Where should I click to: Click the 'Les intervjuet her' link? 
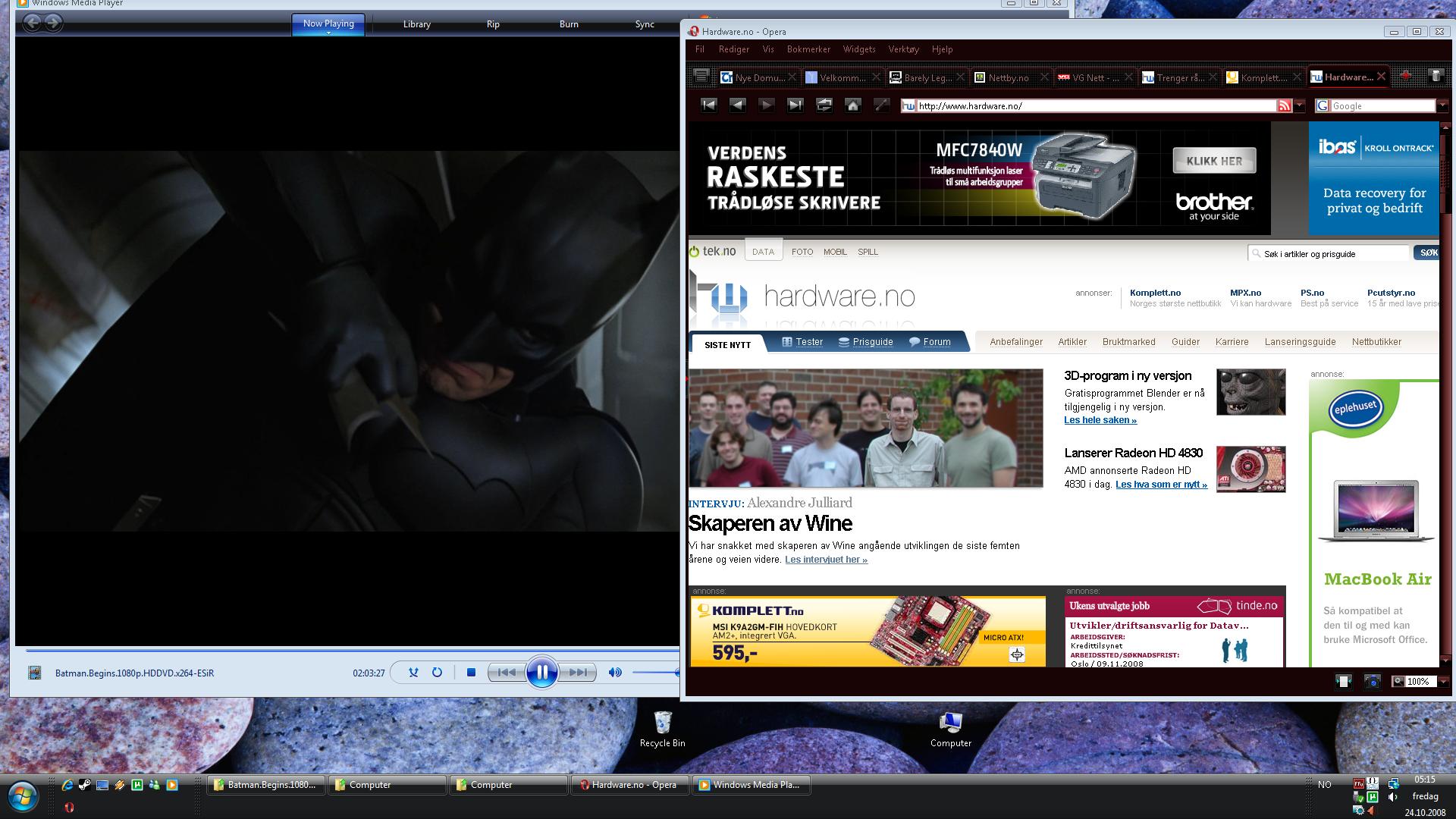point(826,560)
